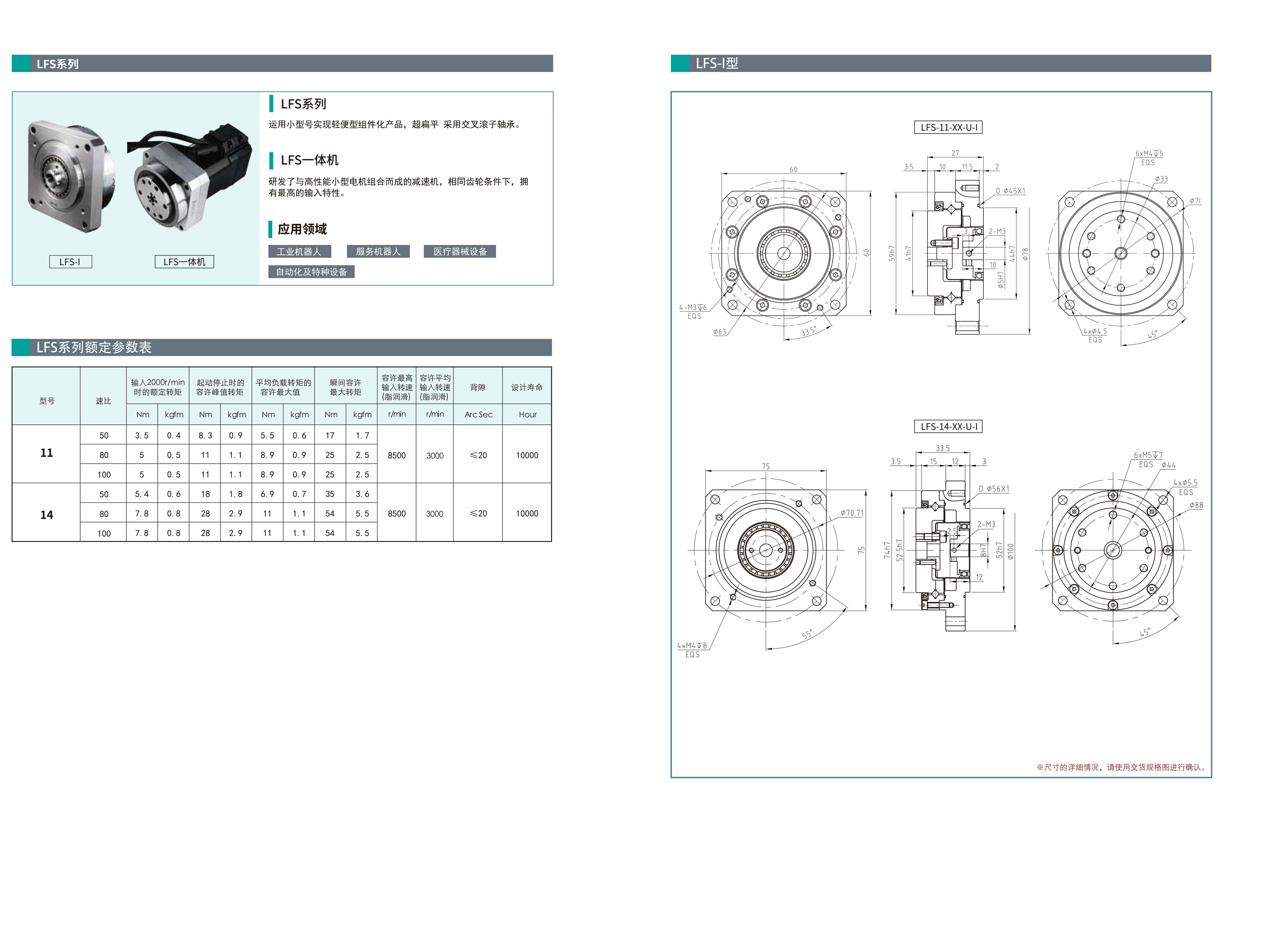
Task: Click the Hour unit cell
Action: pos(527,415)
